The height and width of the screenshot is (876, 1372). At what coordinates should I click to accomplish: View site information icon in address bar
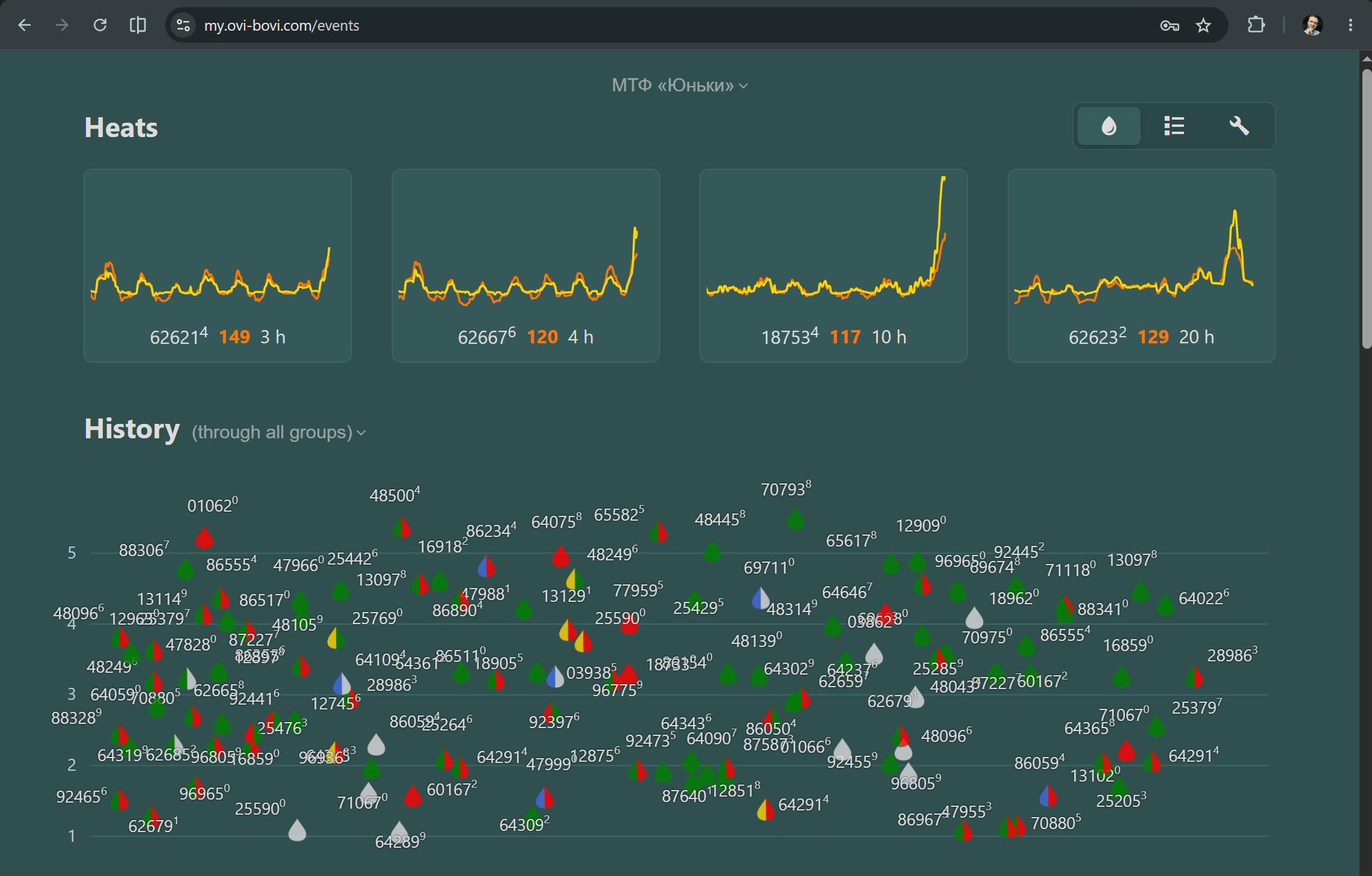tap(183, 25)
